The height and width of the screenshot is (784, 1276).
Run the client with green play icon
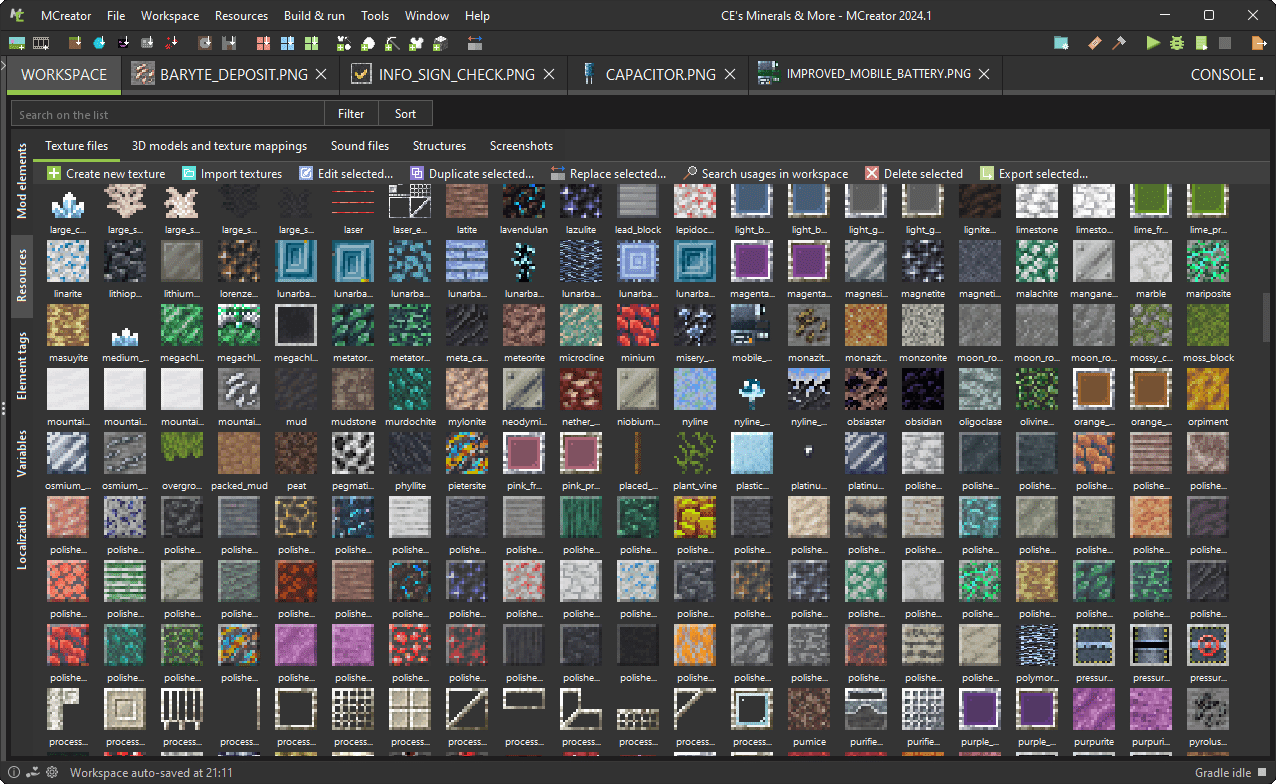coord(1153,43)
